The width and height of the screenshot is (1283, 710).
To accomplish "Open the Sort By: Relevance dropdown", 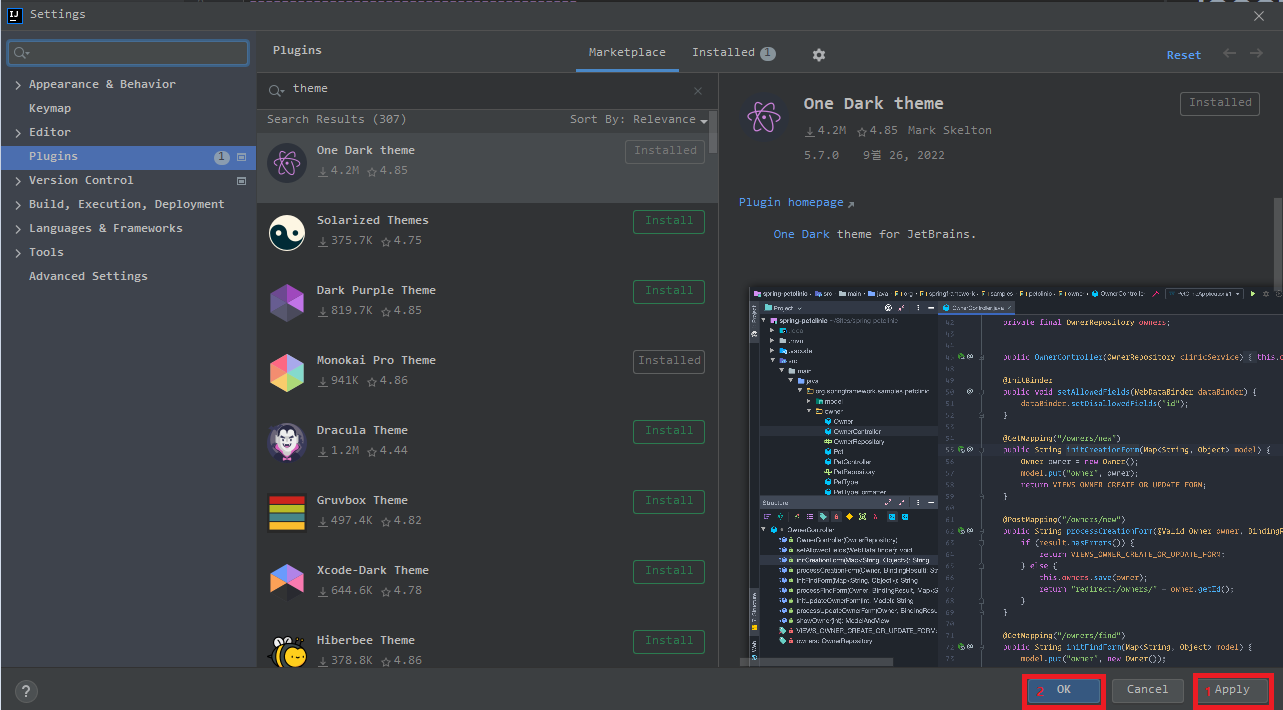I will 638,120.
